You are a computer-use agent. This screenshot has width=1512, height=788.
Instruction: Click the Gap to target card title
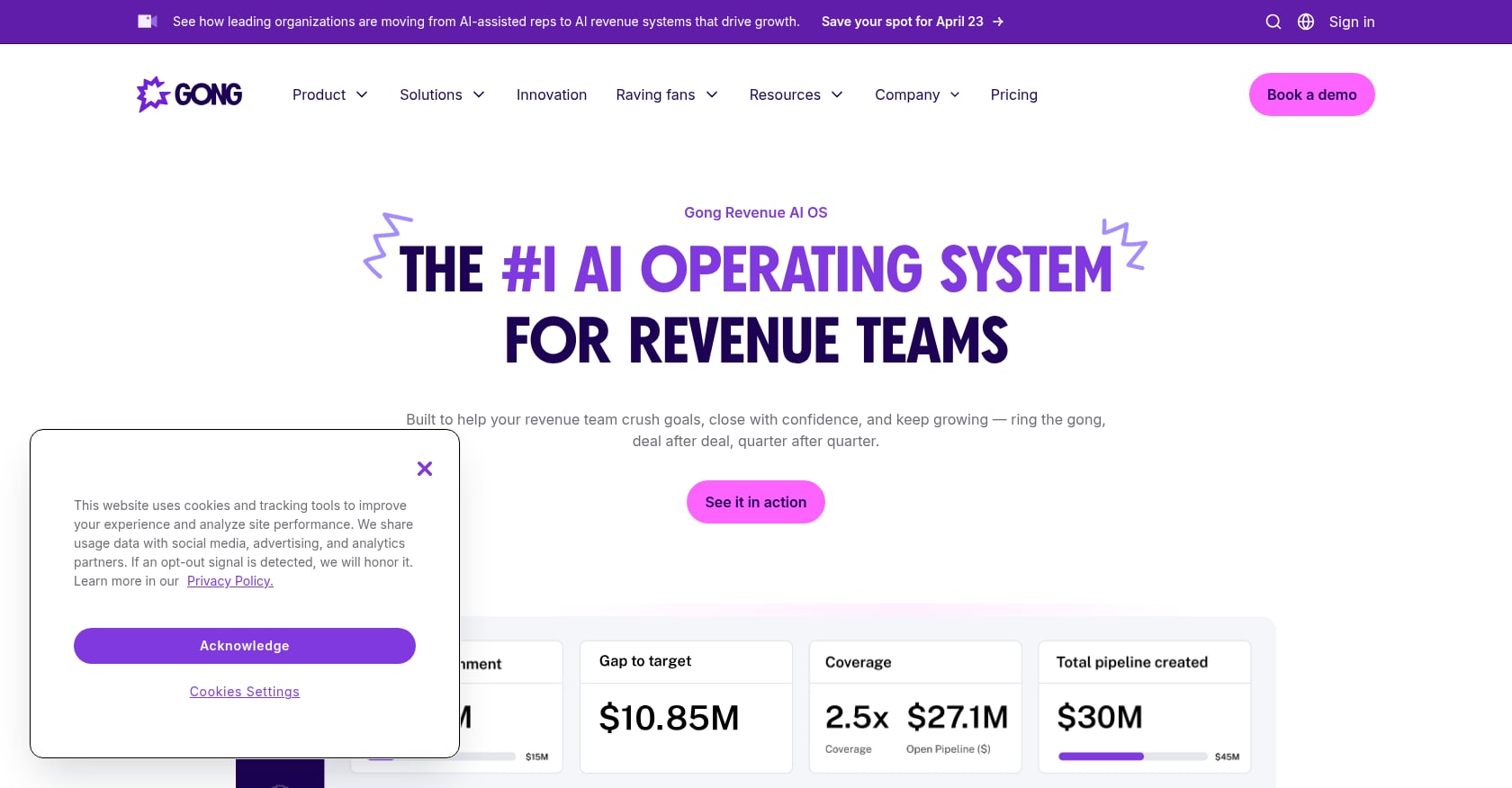645,661
